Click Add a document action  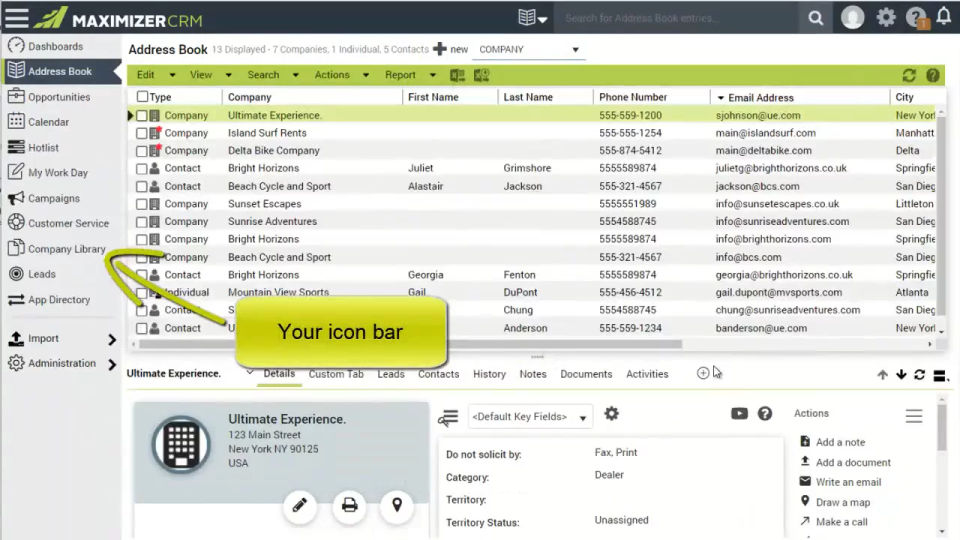pyautogui.click(x=846, y=462)
